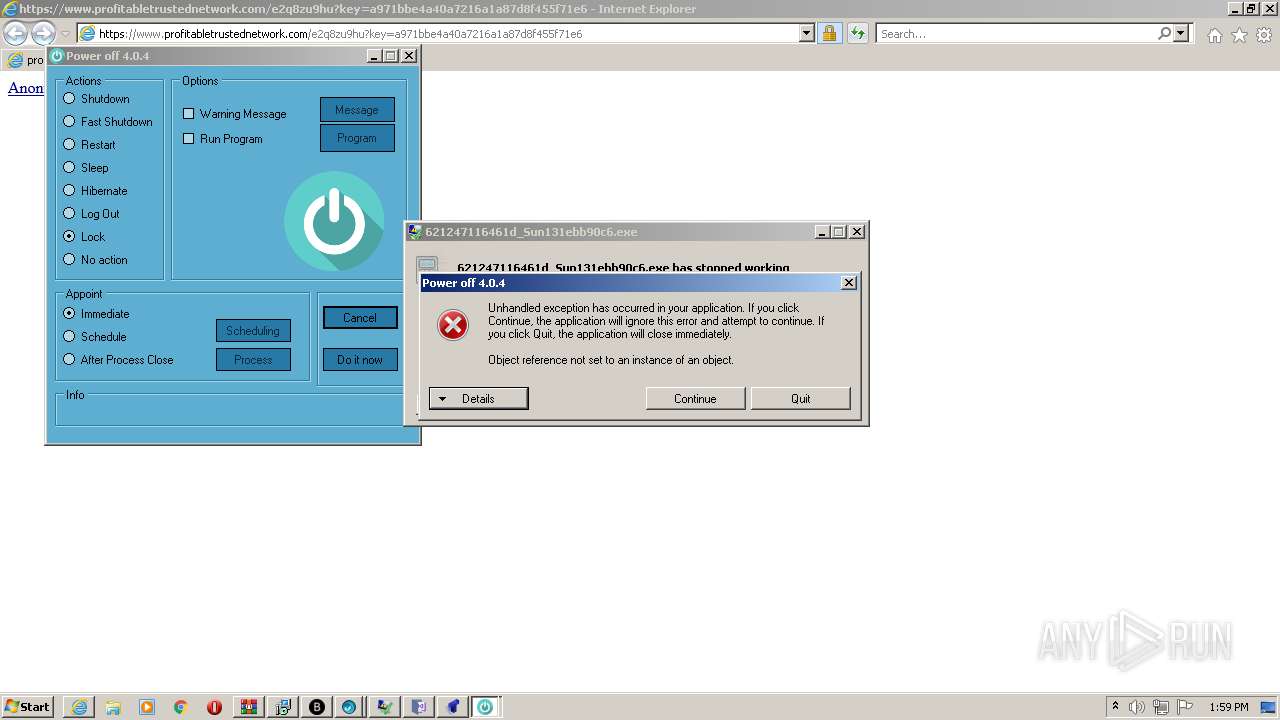Open the volume tray icon
This screenshot has height=720, width=1280.
(x=1137, y=707)
